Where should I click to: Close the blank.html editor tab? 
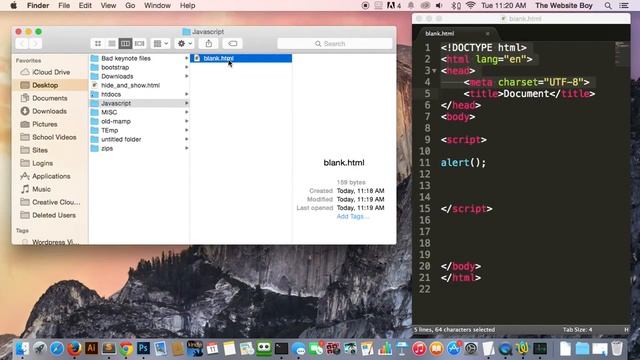487,33
